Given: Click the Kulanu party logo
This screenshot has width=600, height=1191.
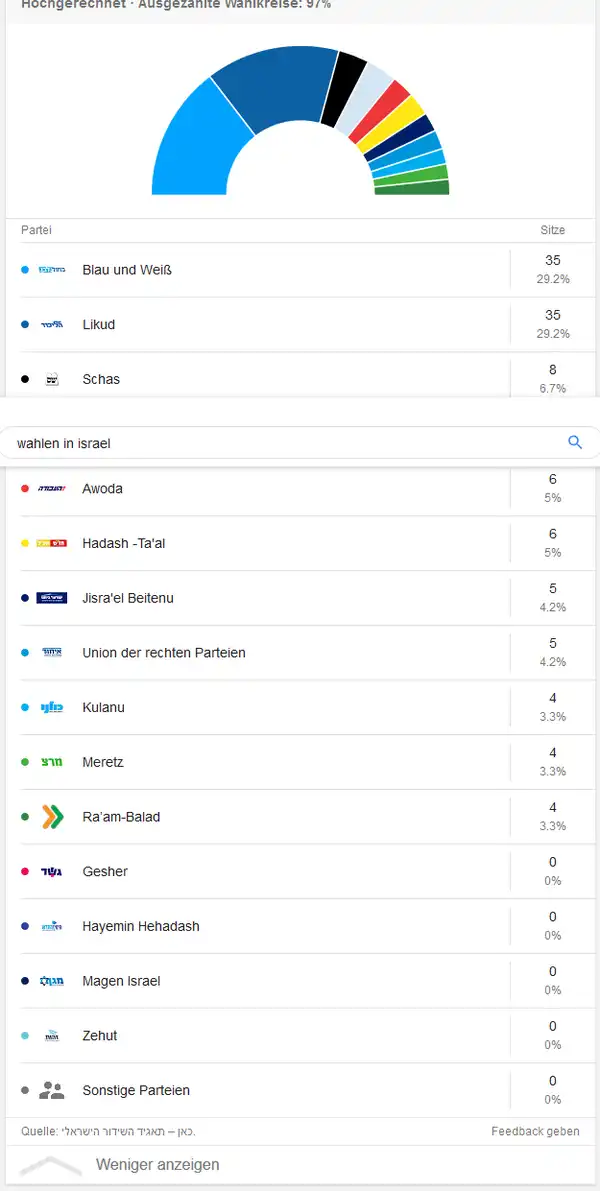Looking at the screenshot, I should (52, 708).
